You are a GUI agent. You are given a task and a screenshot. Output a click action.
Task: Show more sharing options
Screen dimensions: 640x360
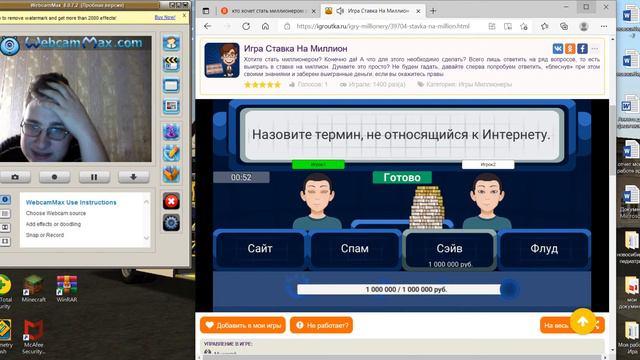pyautogui.click(x=595, y=49)
